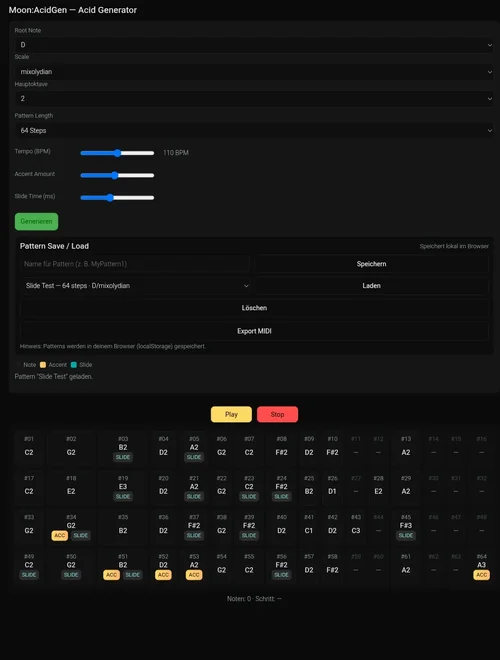
Task: Click the SLIDE badge on step #19
Action: click(x=123, y=497)
